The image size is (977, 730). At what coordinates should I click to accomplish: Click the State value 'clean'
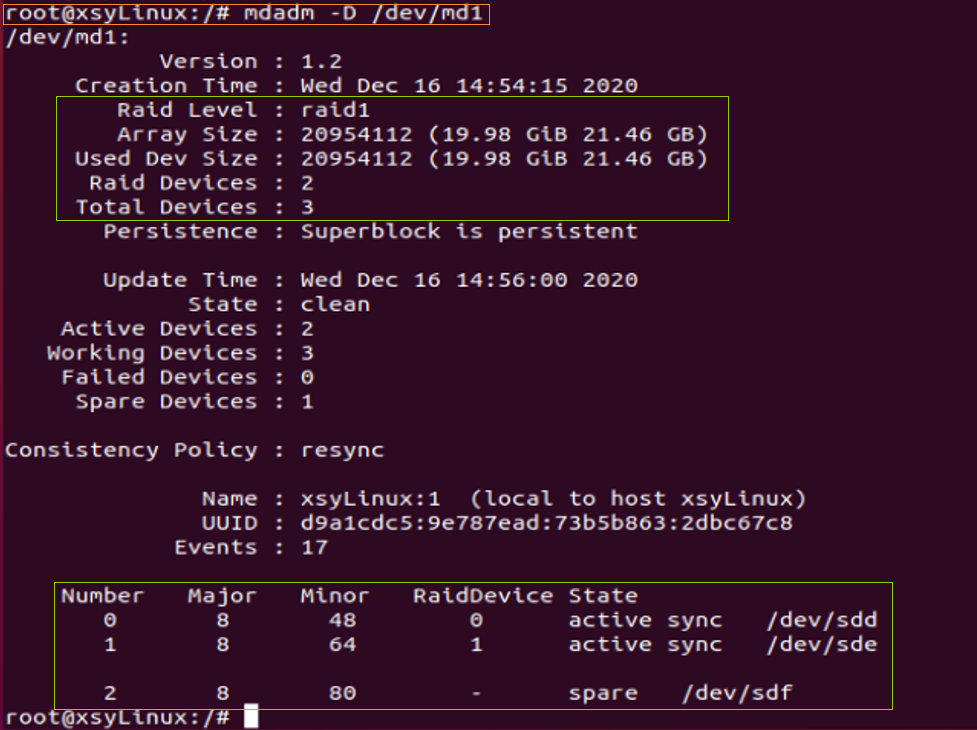click(335, 305)
